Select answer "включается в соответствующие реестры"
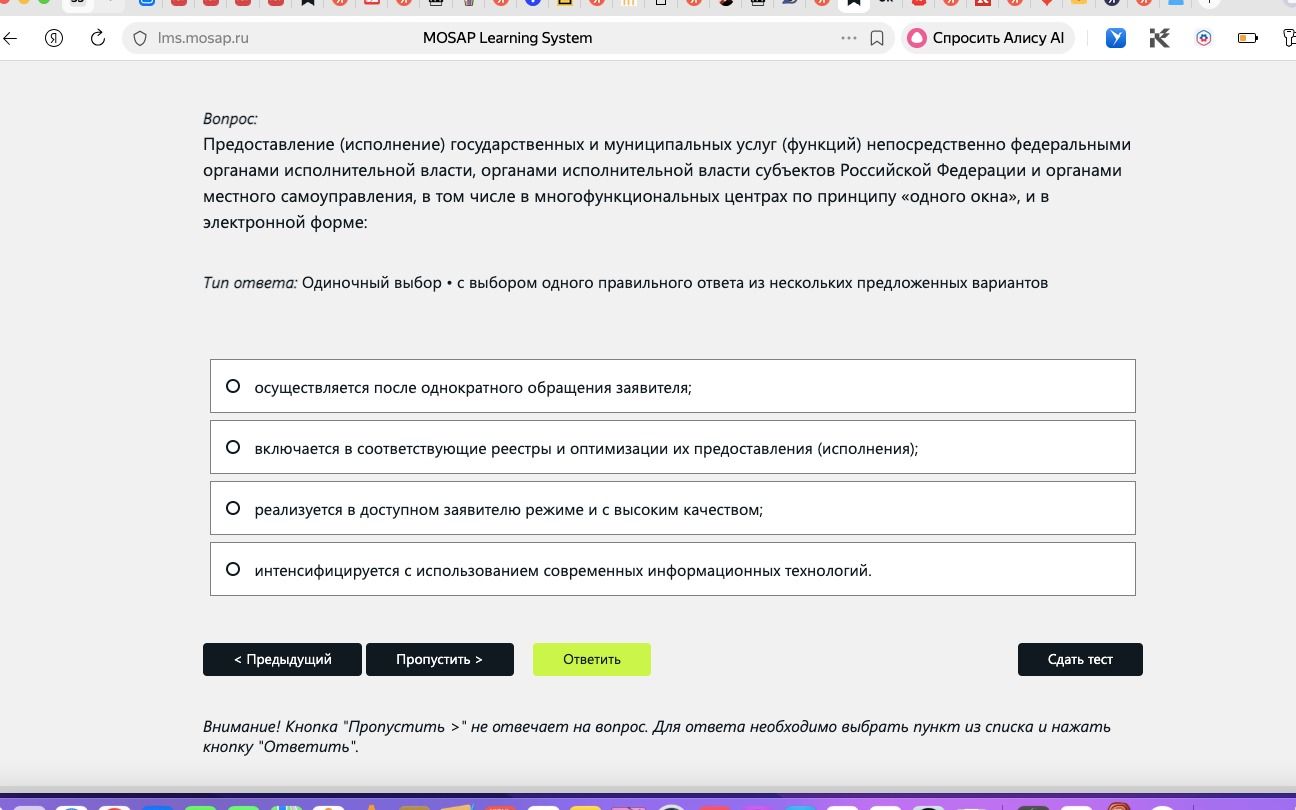Screen dimensions: 1296x810 [673, 447]
